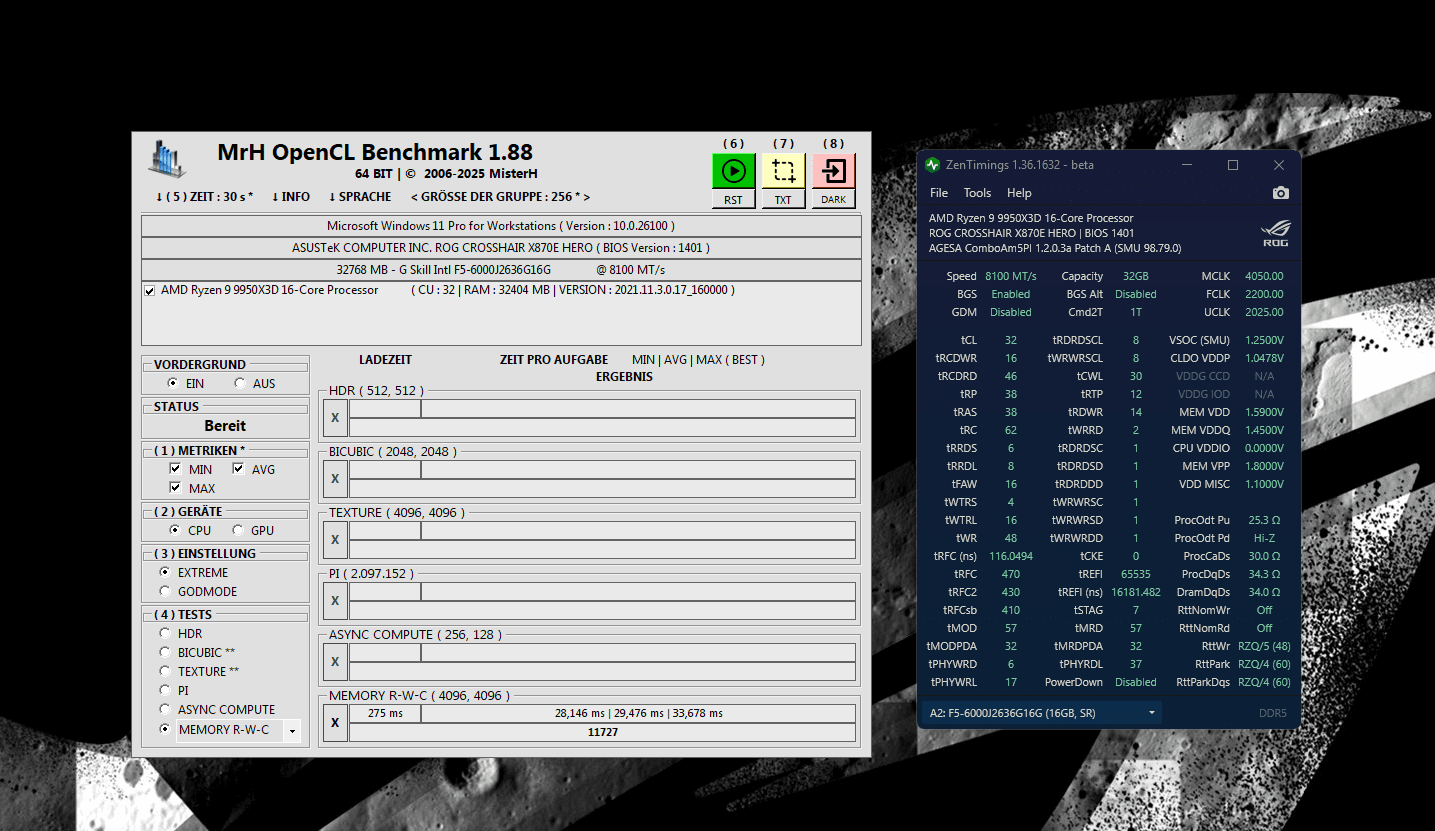Click the MCLK 4050.00 value

(x=1264, y=276)
